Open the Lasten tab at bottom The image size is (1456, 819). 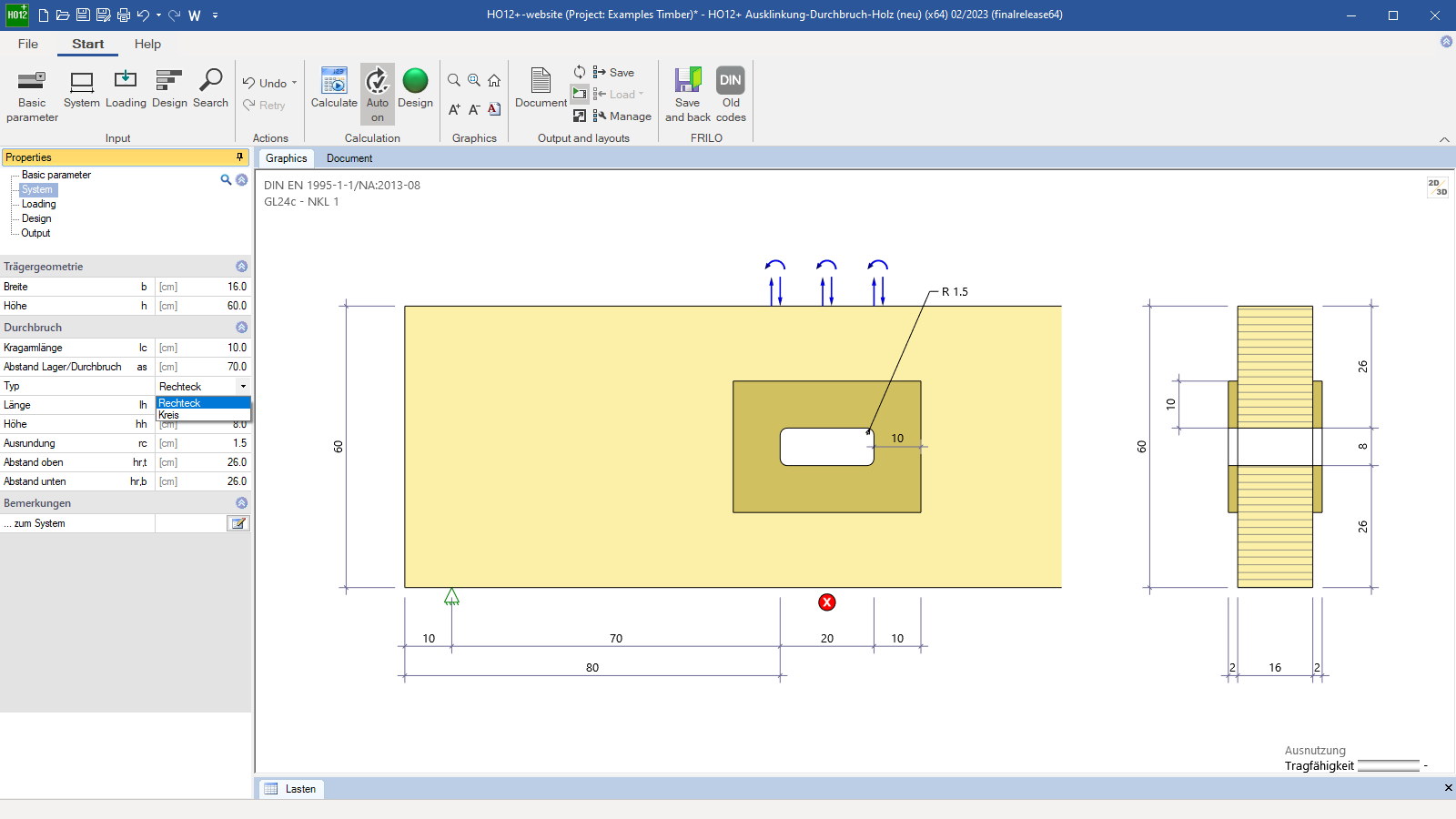[x=292, y=789]
